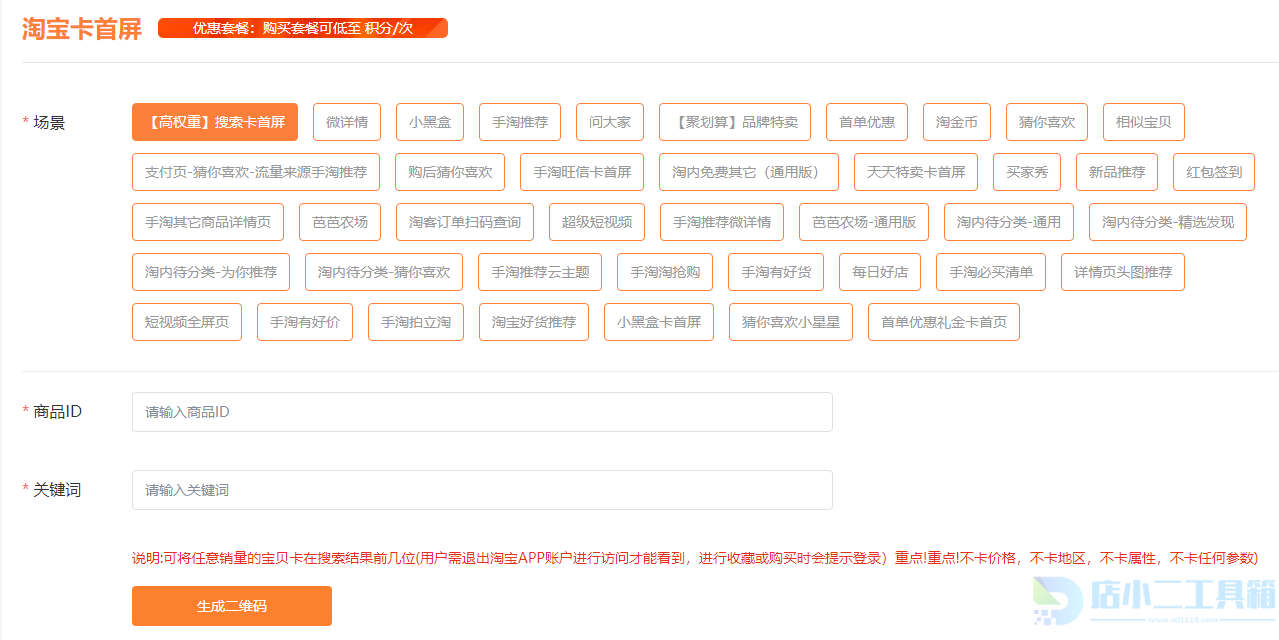Select the 手淘推荐云主题 scene
Viewport: 1279px width, 640px height.
(x=540, y=272)
